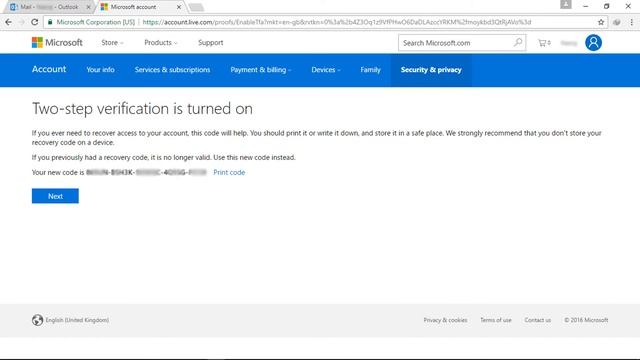Open the Chrome three-dot menu
This screenshot has height=360, width=640.
[x=631, y=22]
